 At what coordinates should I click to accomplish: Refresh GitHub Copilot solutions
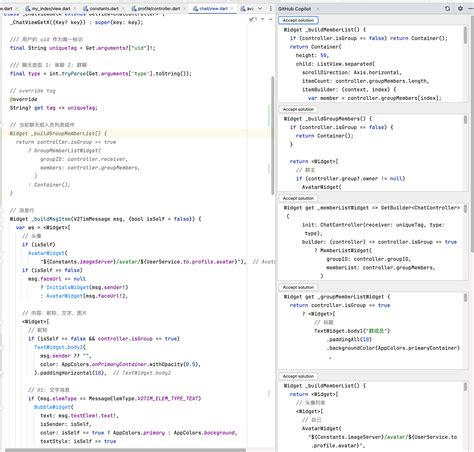pyautogui.click(x=447, y=8)
